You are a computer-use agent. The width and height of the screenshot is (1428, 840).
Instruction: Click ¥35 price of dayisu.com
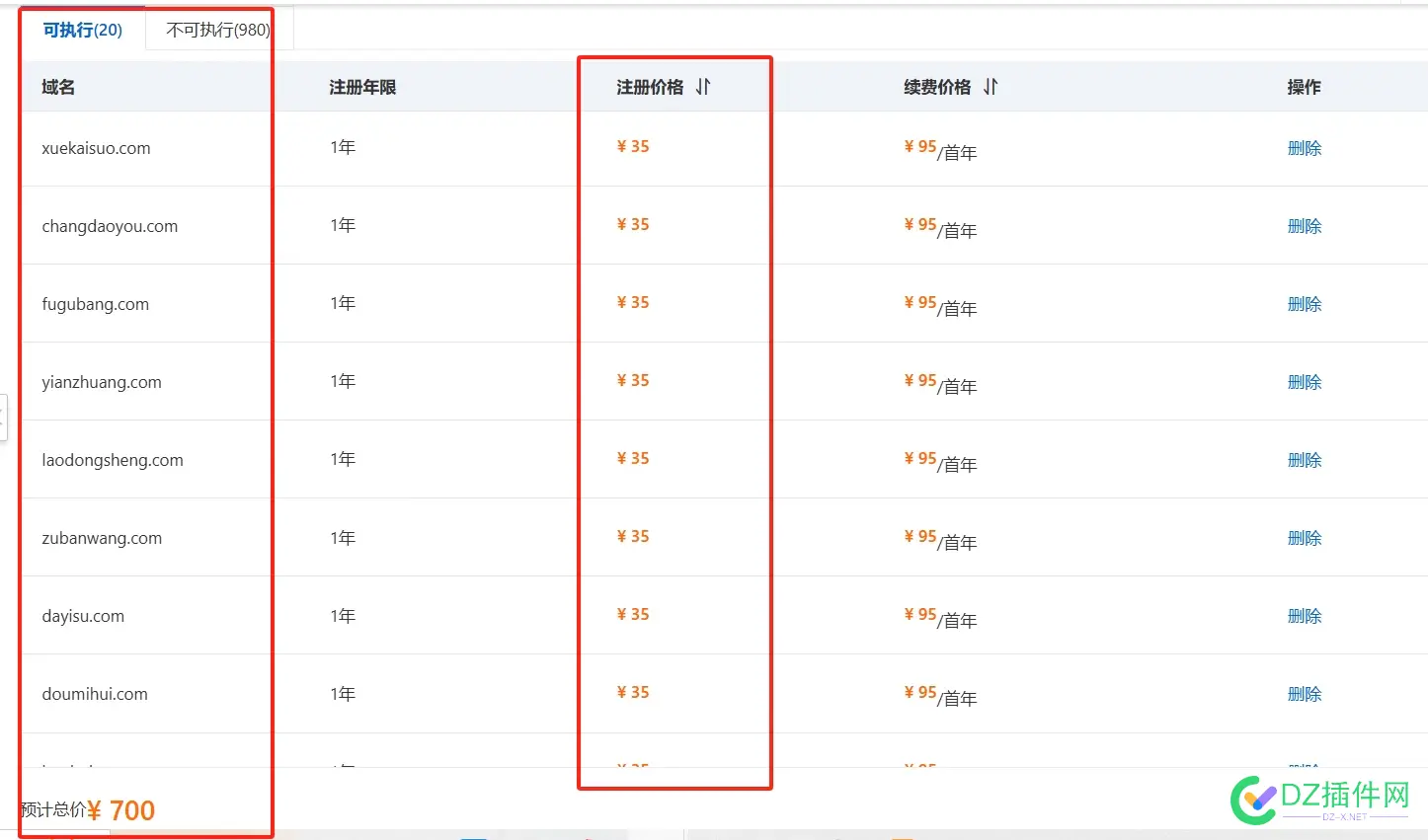633,614
